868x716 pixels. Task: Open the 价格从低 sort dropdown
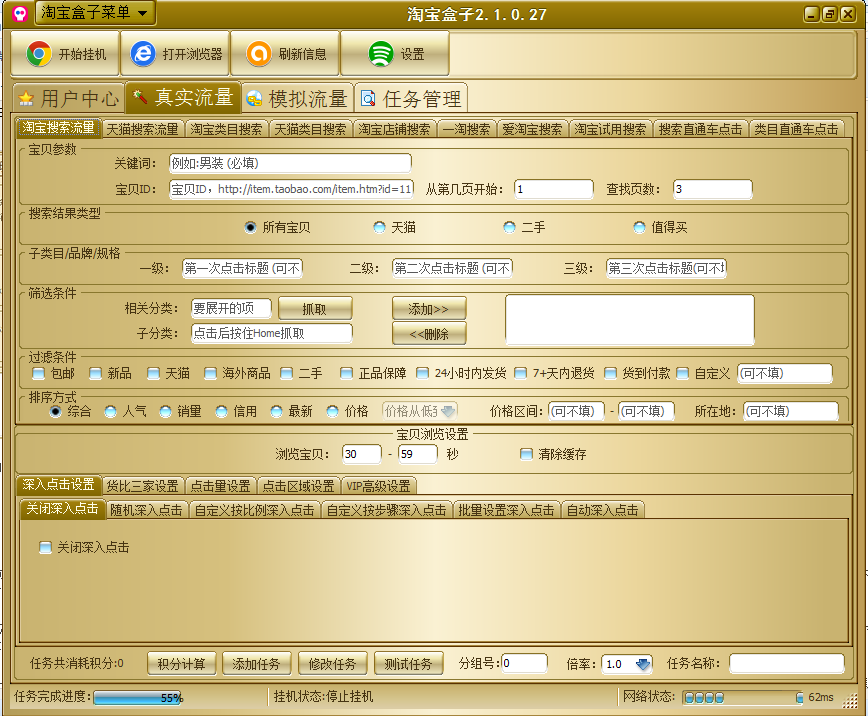[x=420, y=411]
